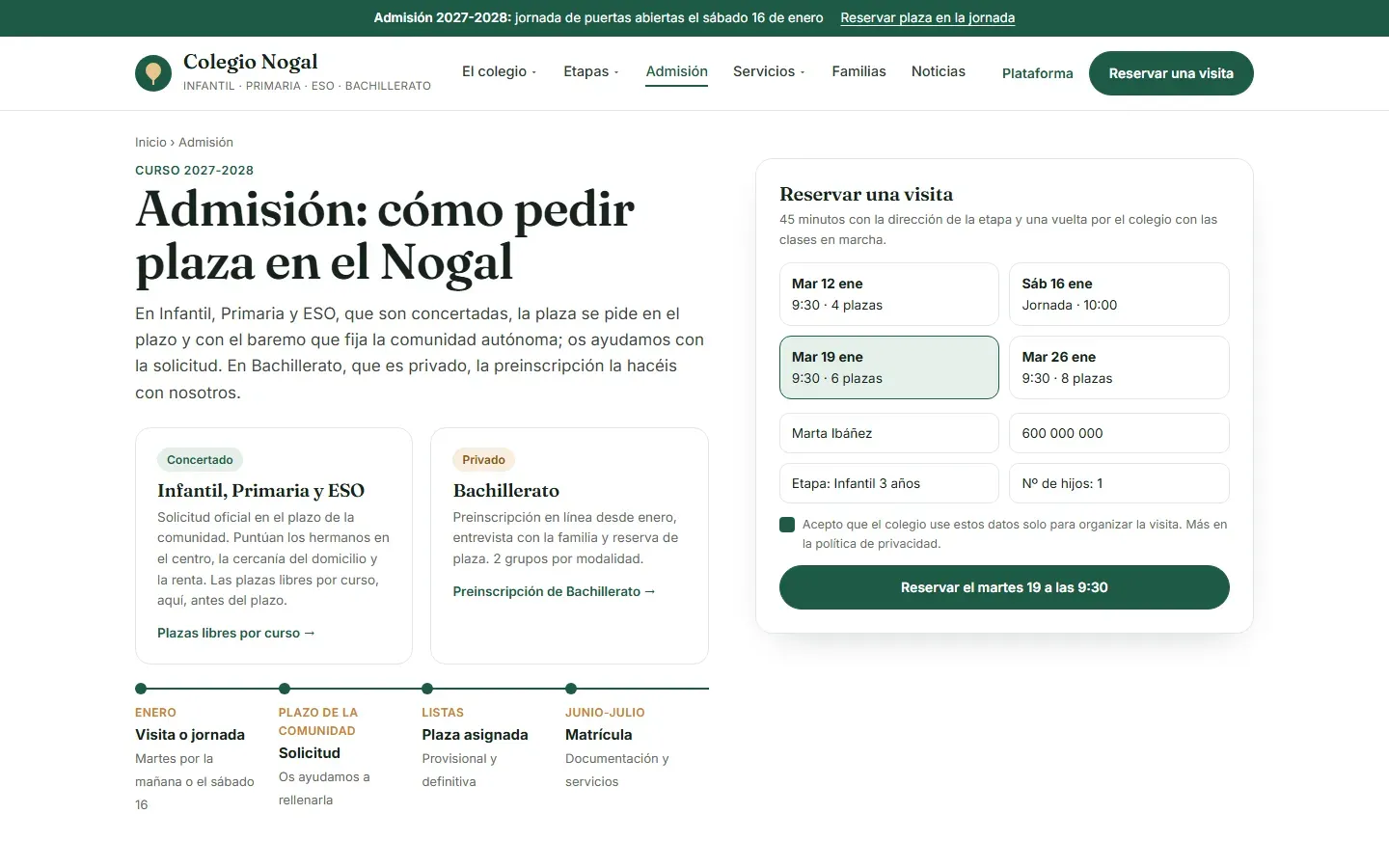The width and height of the screenshot is (1389, 868).
Task: Open the Nº de hijos dropdown
Action: tap(1119, 483)
